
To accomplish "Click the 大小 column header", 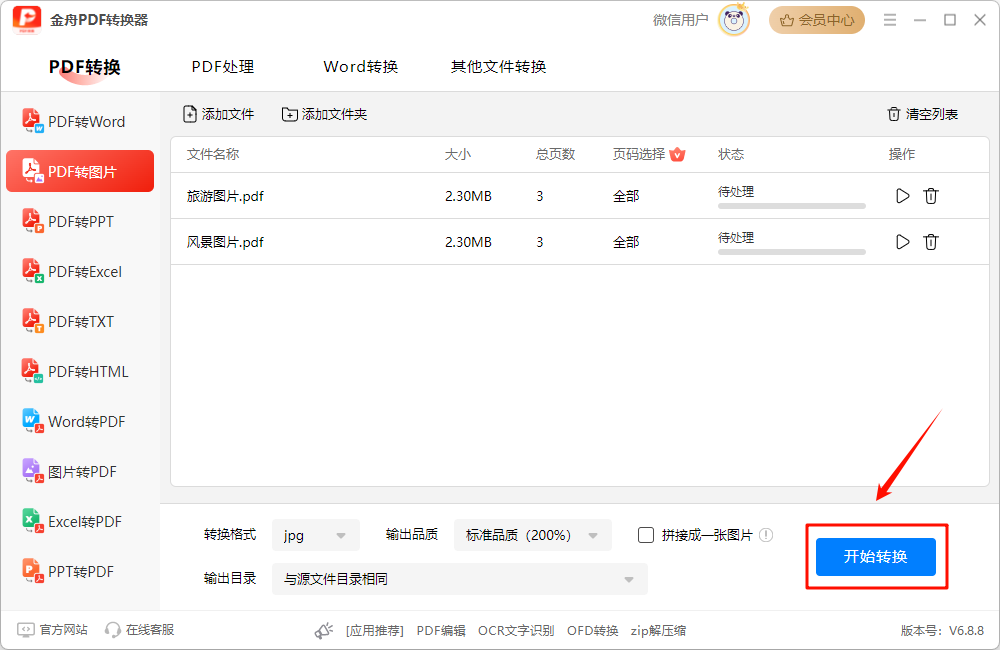I will (x=458, y=154).
